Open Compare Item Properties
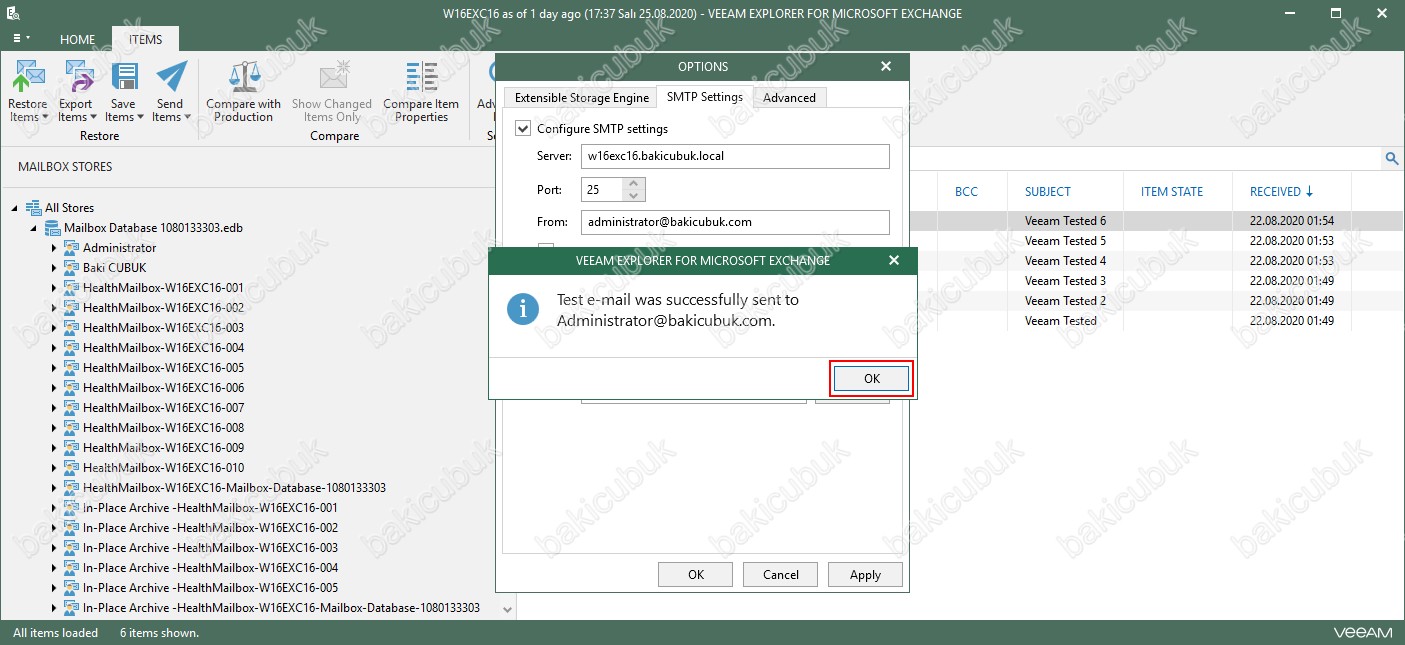Viewport: 1405px width, 645px height. coord(421,92)
